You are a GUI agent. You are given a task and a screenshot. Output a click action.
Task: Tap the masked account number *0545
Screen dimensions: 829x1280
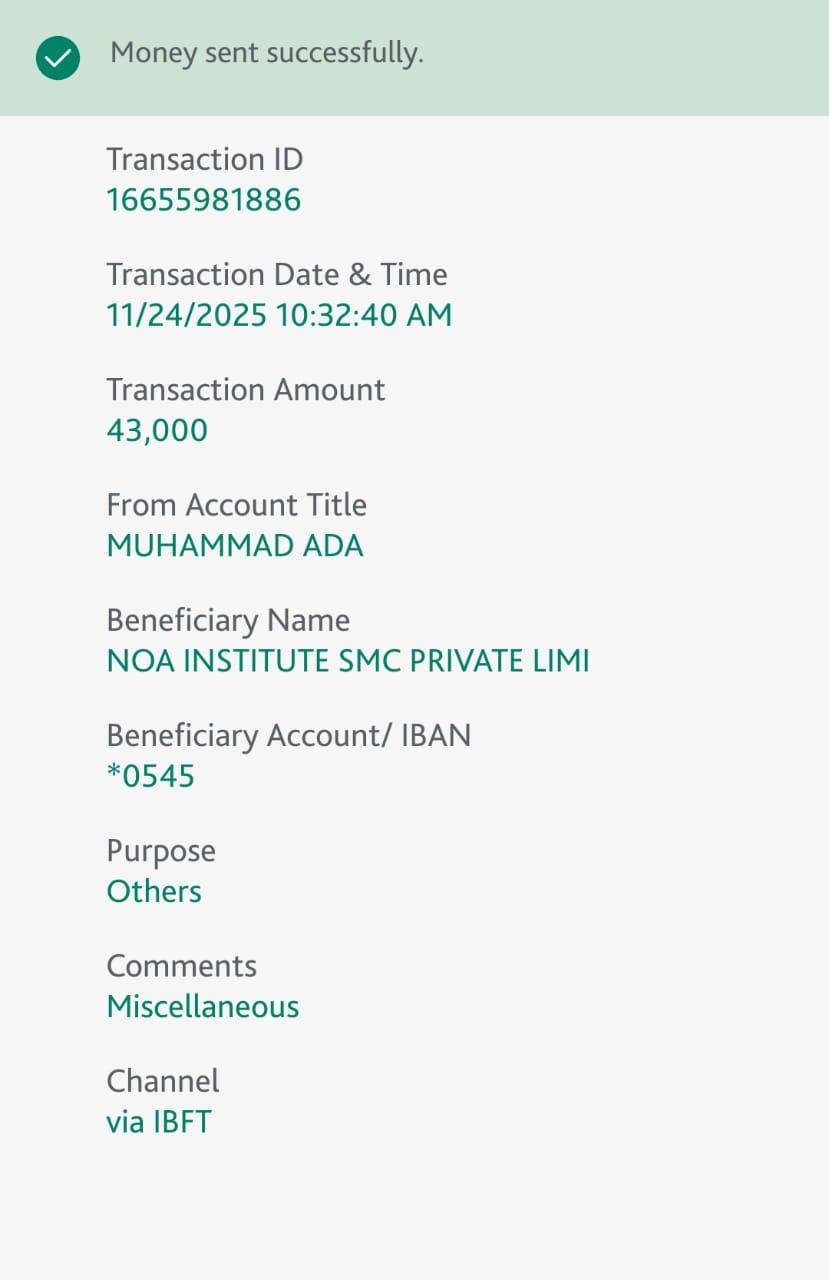(x=150, y=776)
